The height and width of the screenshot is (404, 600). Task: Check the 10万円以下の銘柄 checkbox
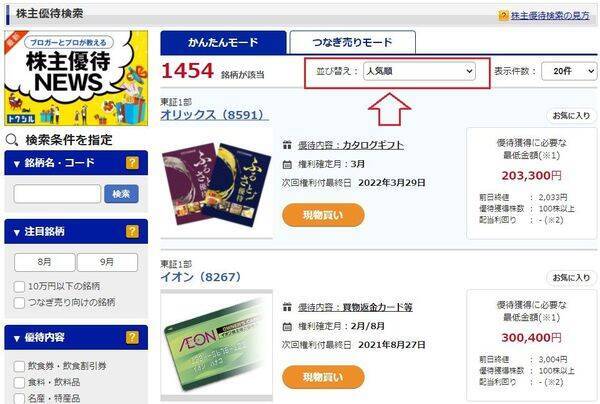[19, 287]
